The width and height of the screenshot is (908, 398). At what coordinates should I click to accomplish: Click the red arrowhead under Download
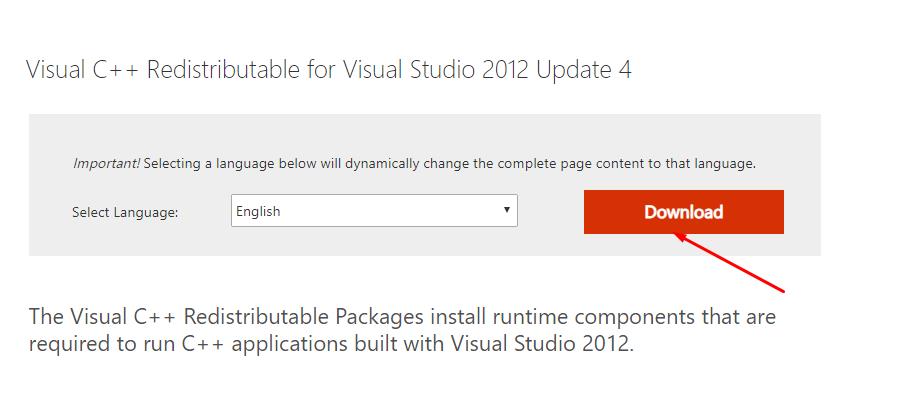pyautogui.click(x=681, y=236)
